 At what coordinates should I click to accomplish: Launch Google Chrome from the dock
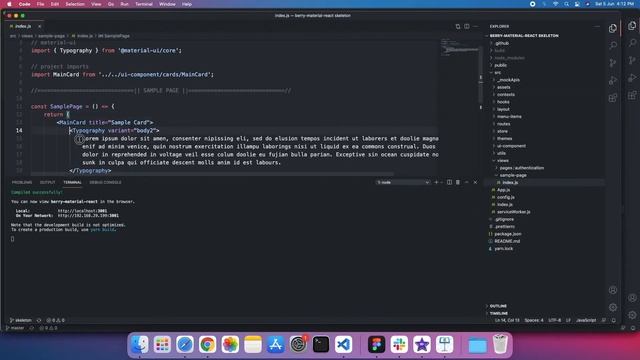207,344
